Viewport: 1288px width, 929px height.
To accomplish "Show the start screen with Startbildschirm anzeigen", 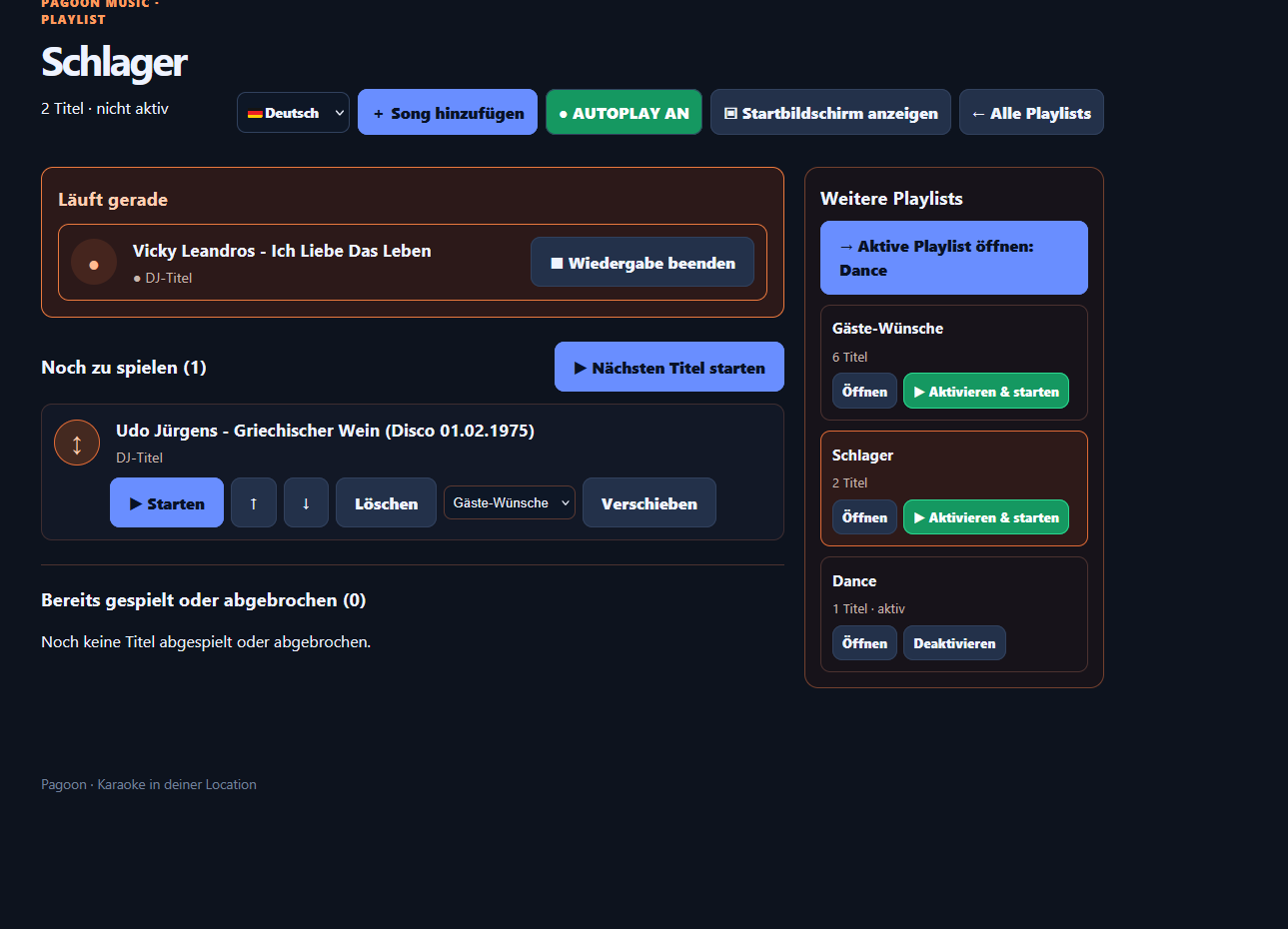I will coord(830,113).
